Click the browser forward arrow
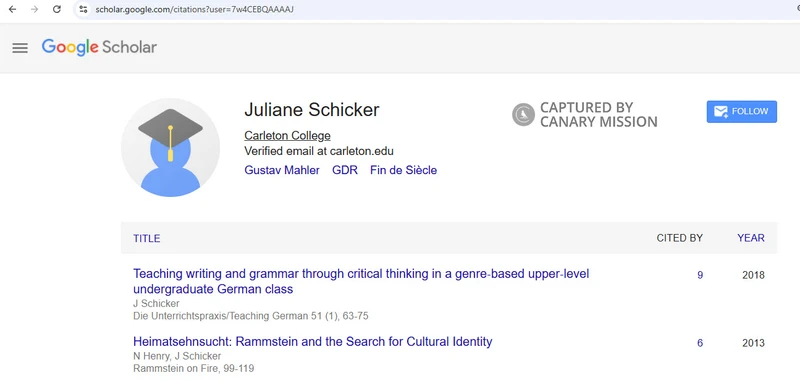 pos(34,9)
